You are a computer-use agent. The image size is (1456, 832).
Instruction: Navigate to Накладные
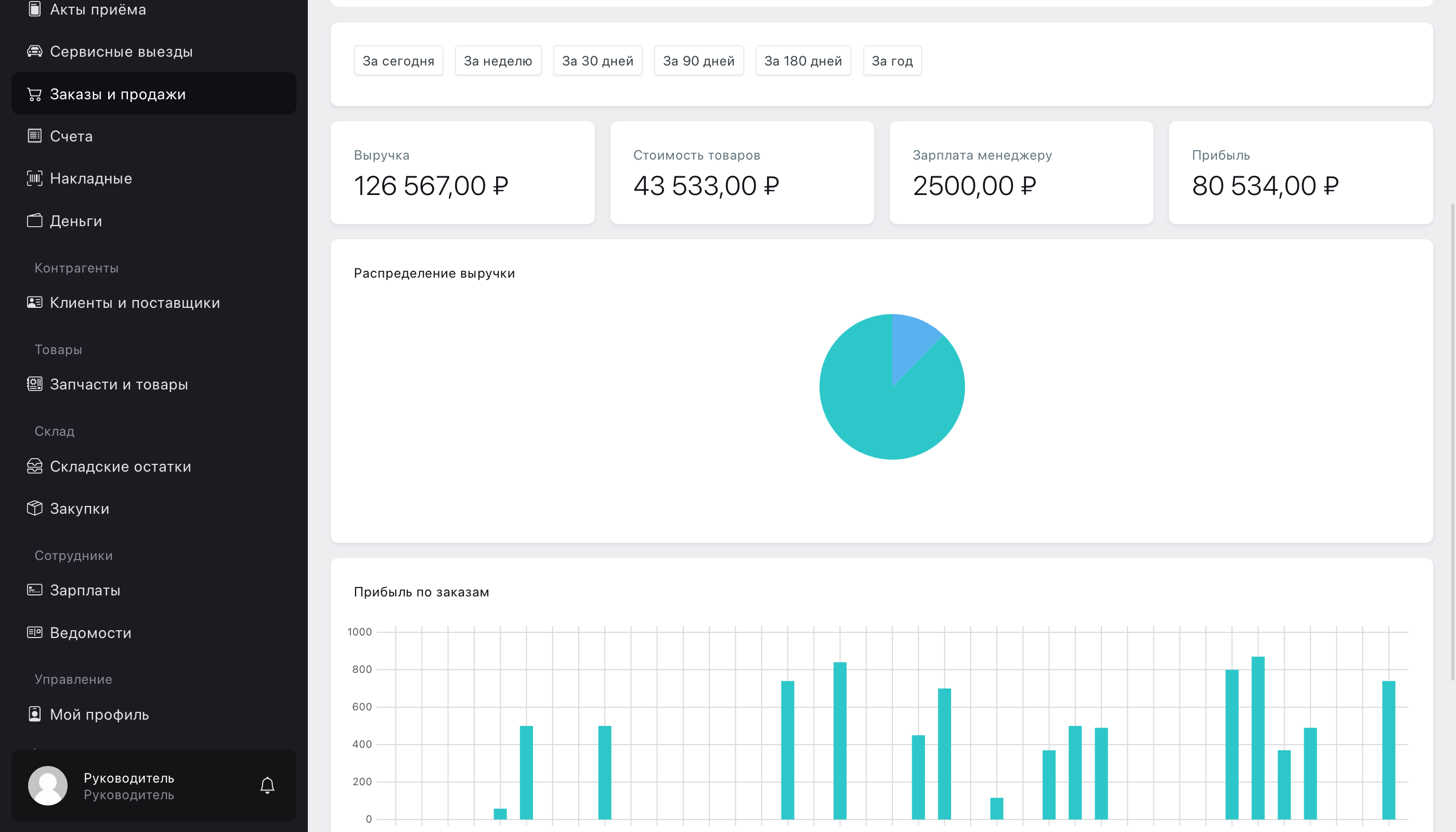pyautogui.click(x=154, y=178)
